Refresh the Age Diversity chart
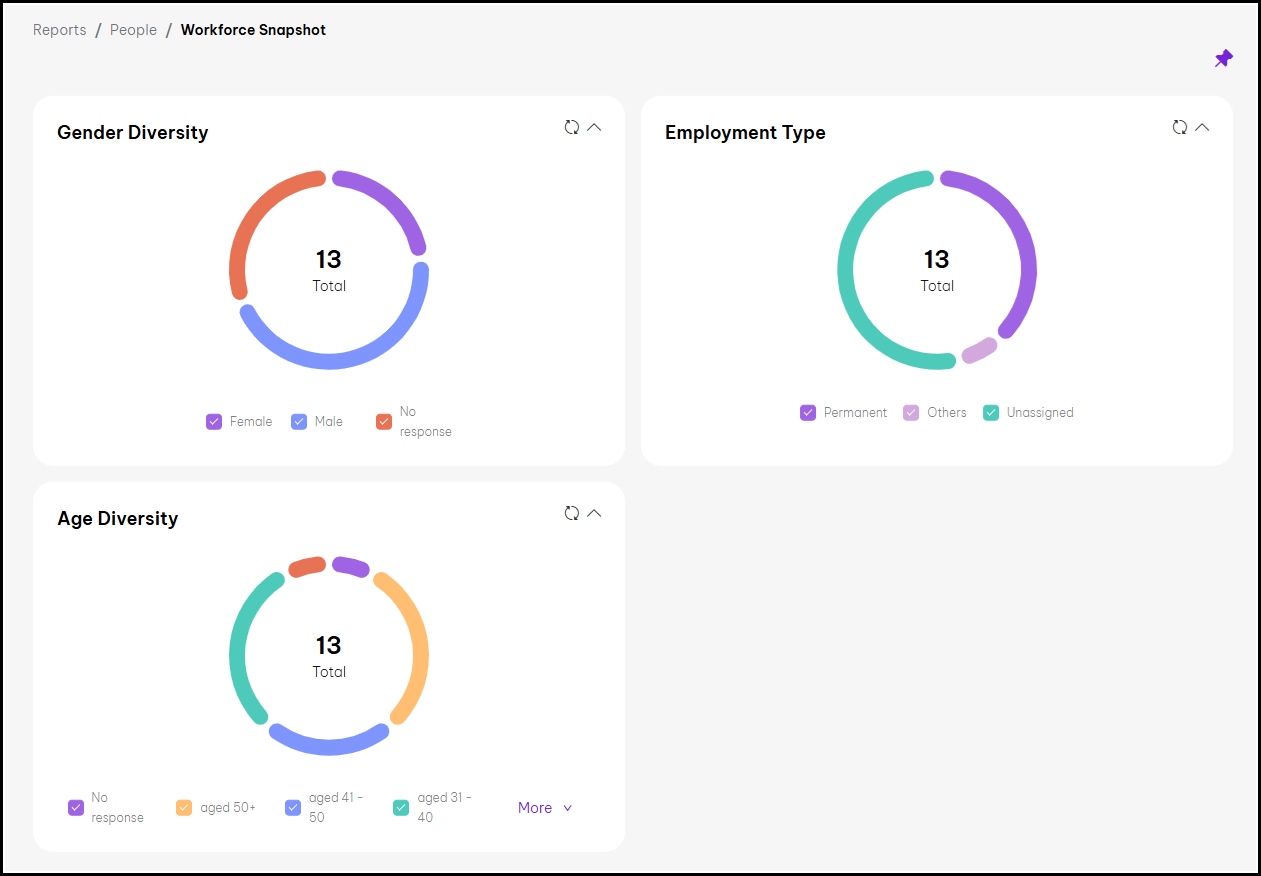The height and width of the screenshot is (876, 1261). [571, 513]
